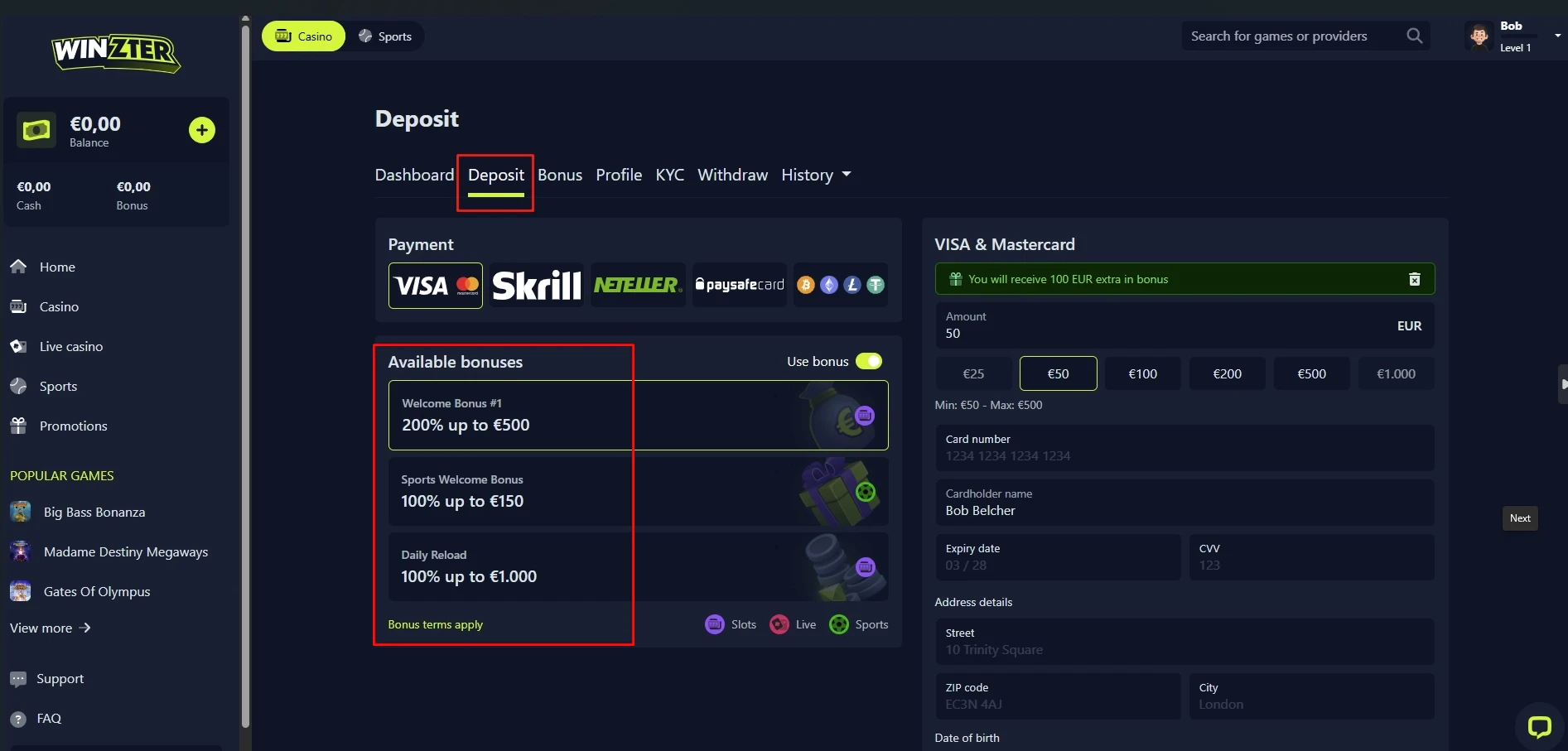Viewport: 1568px width, 751px height.
Task: Choose Welcome Bonus #1 200% card
Action: pyautogui.click(x=638, y=416)
